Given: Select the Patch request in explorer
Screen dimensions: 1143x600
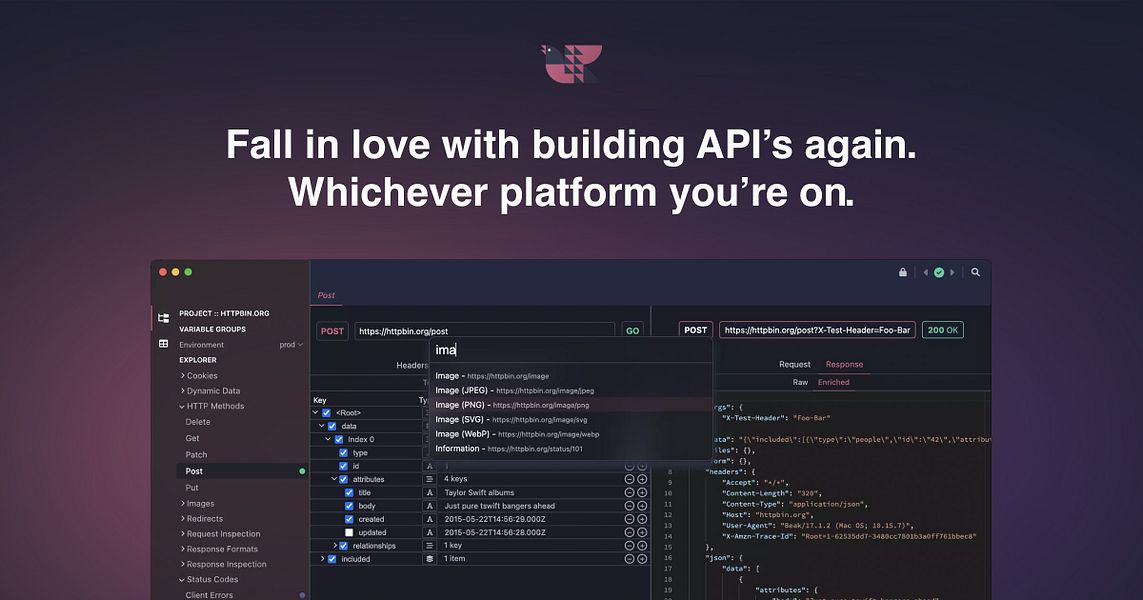Looking at the screenshot, I should (x=196, y=455).
